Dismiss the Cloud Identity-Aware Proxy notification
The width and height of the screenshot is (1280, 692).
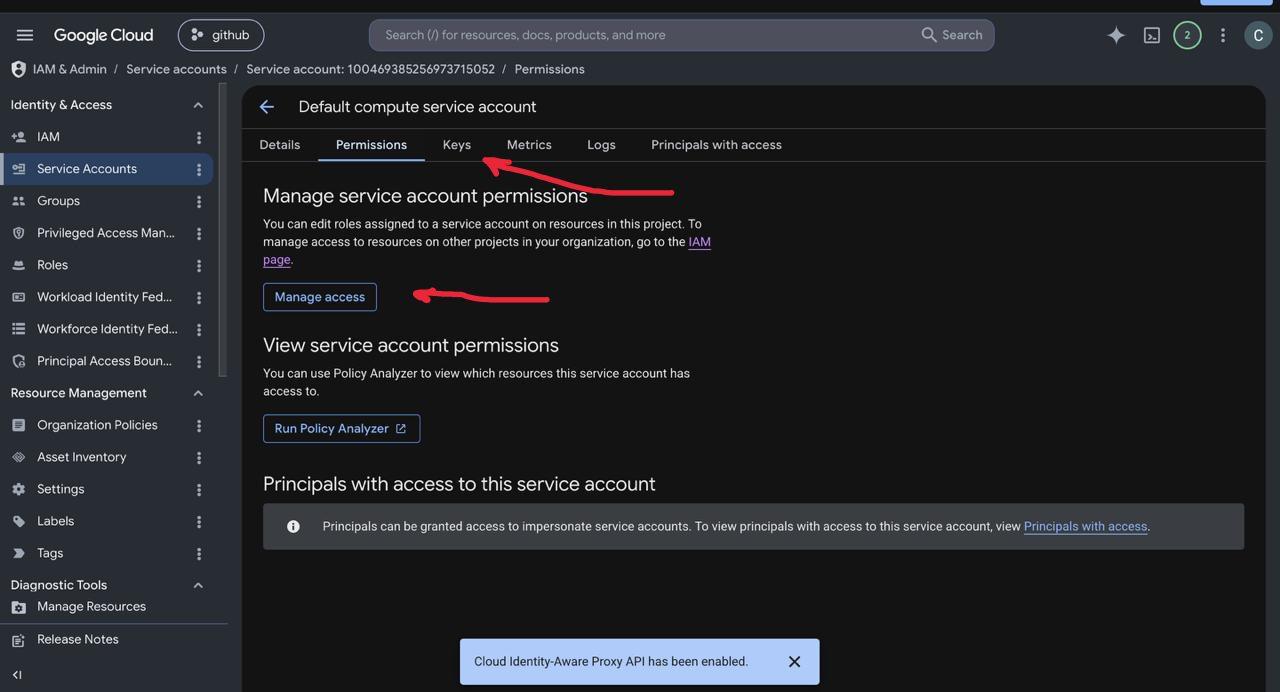pos(794,662)
